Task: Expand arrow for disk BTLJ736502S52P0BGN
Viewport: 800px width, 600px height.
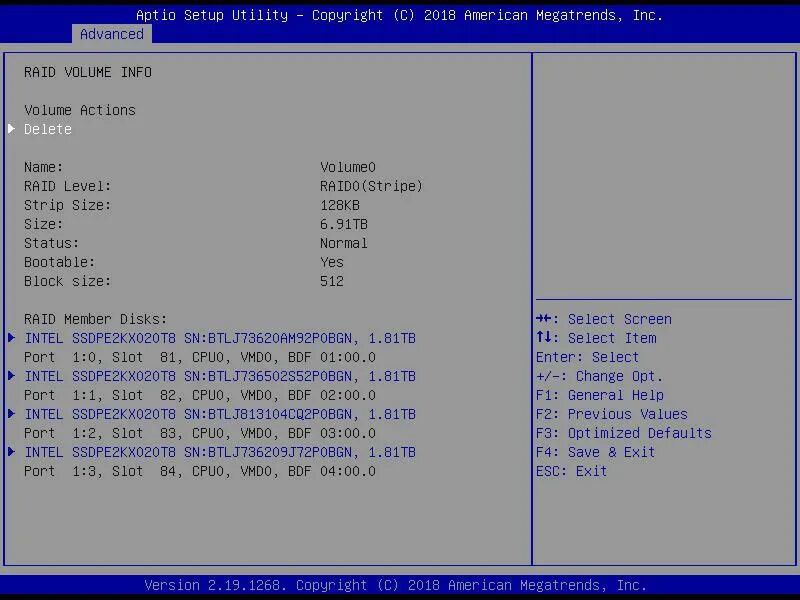Action: click(x=11, y=376)
